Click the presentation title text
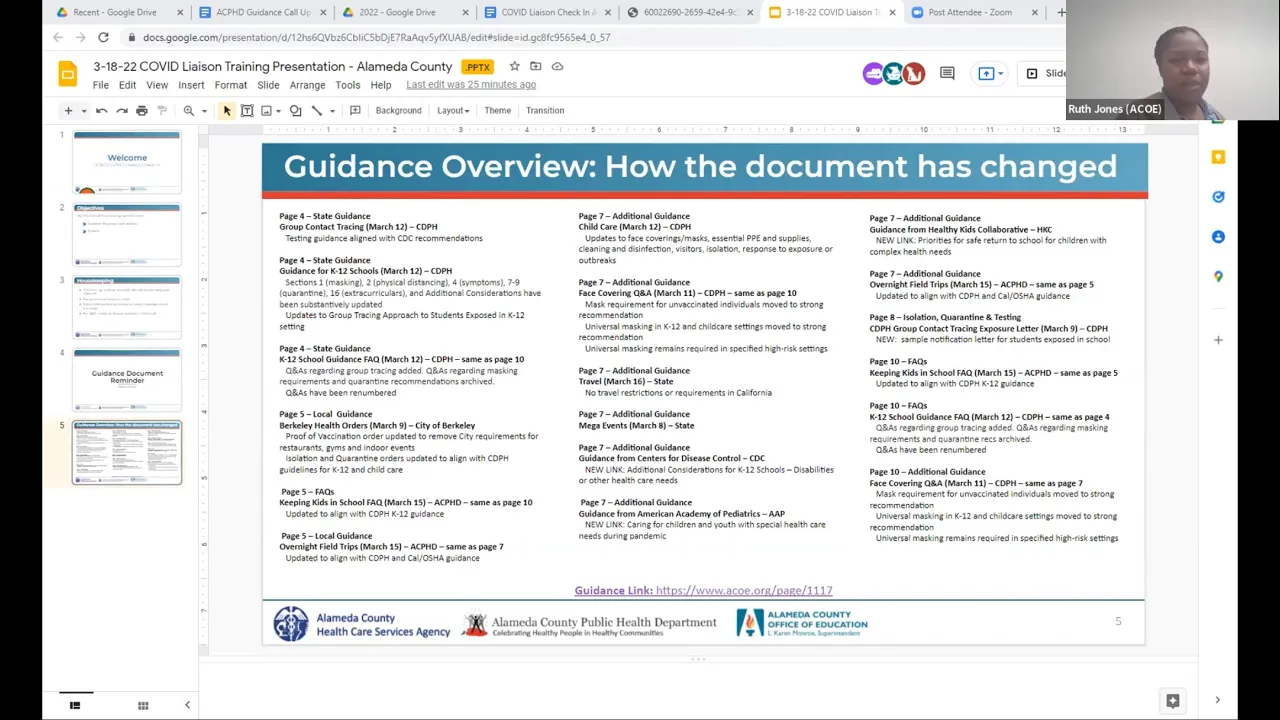 pyautogui.click(x=273, y=67)
